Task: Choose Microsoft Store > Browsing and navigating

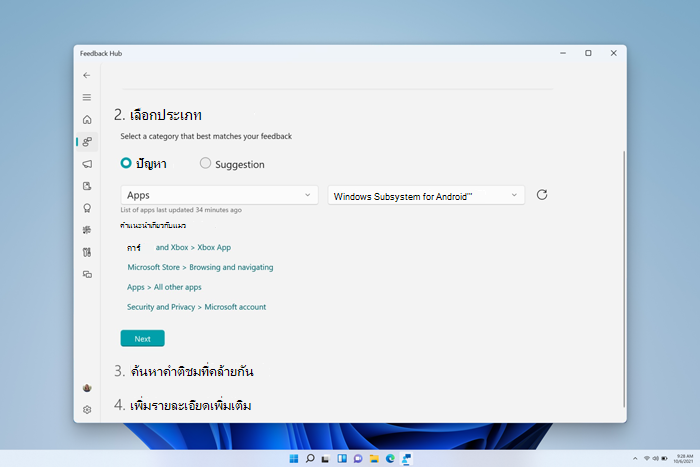Action: coord(200,267)
